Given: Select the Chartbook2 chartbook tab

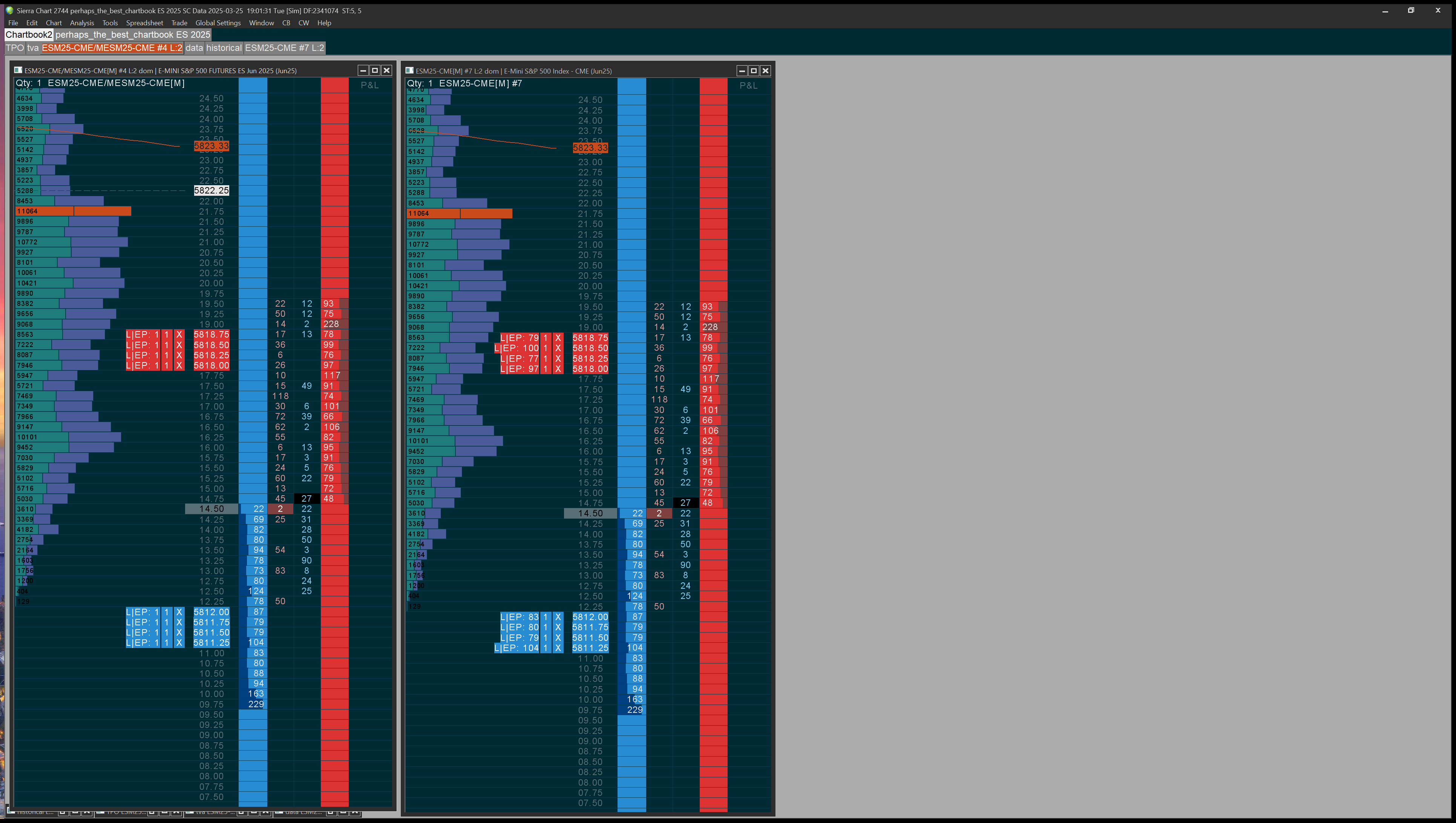Looking at the screenshot, I should point(28,34).
